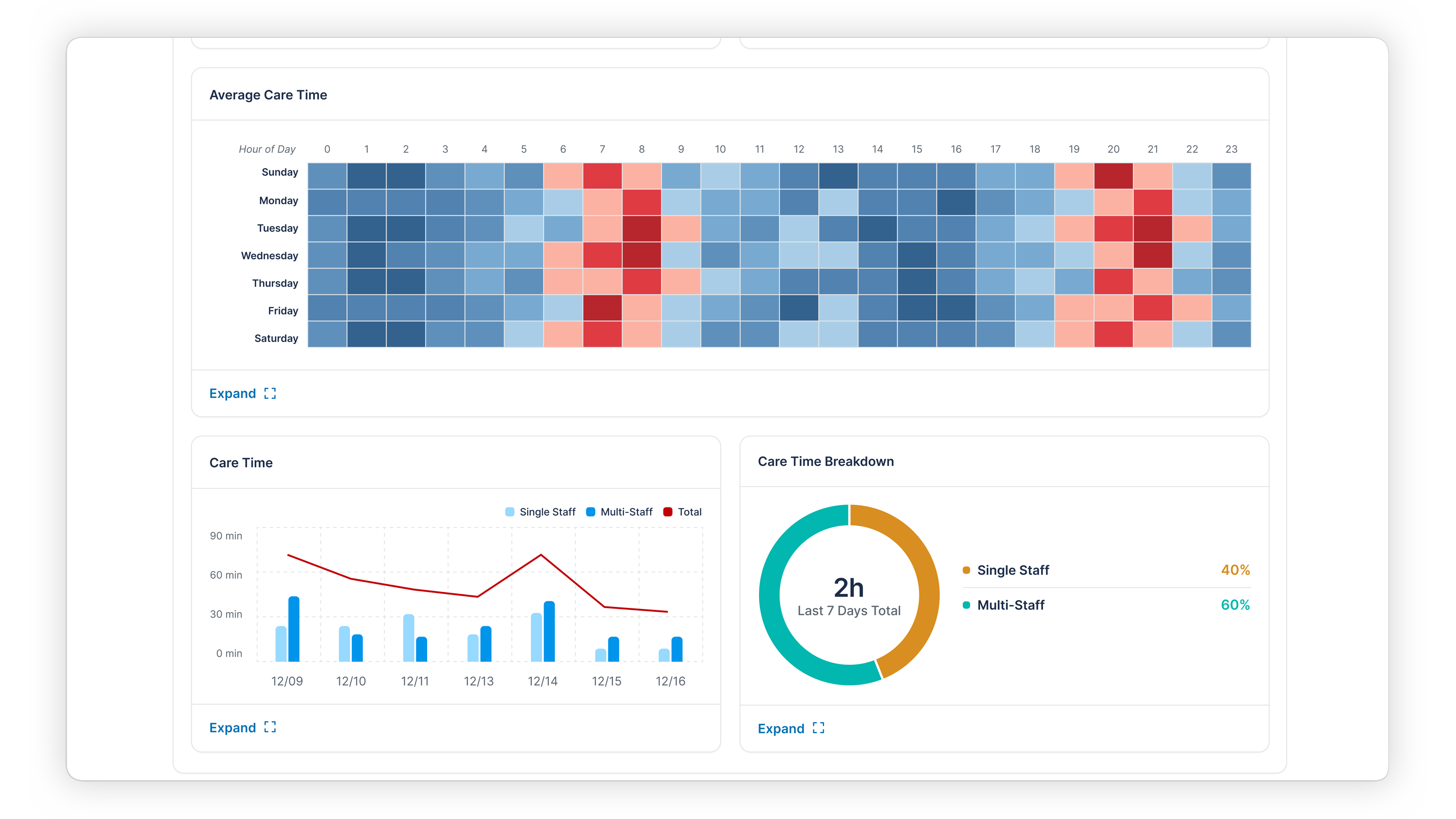Click the 12/09 Multi-Staff bar
The height and width of the screenshot is (819, 1456).
(x=294, y=628)
